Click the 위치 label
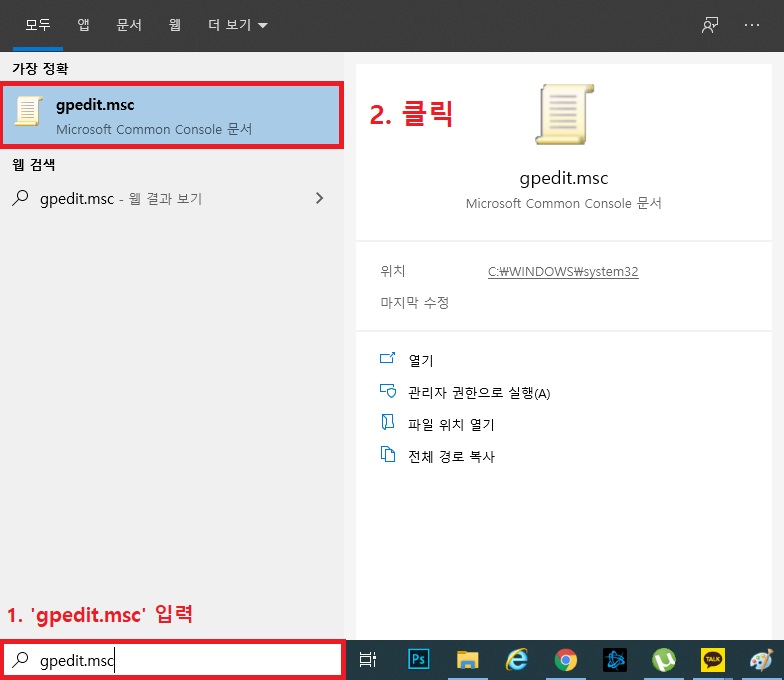 pyautogui.click(x=392, y=270)
